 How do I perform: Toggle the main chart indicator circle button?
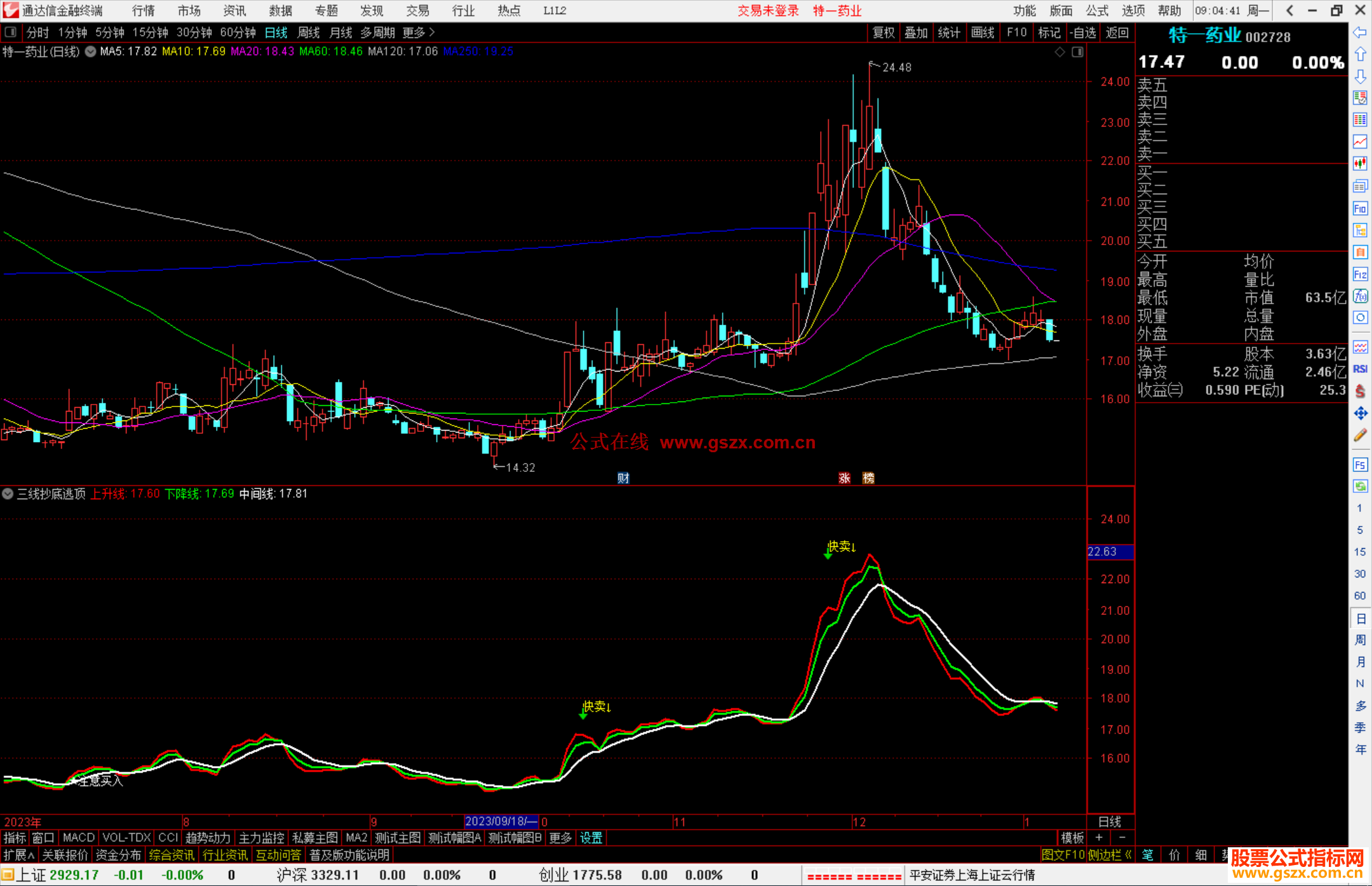click(x=91, y=51)
